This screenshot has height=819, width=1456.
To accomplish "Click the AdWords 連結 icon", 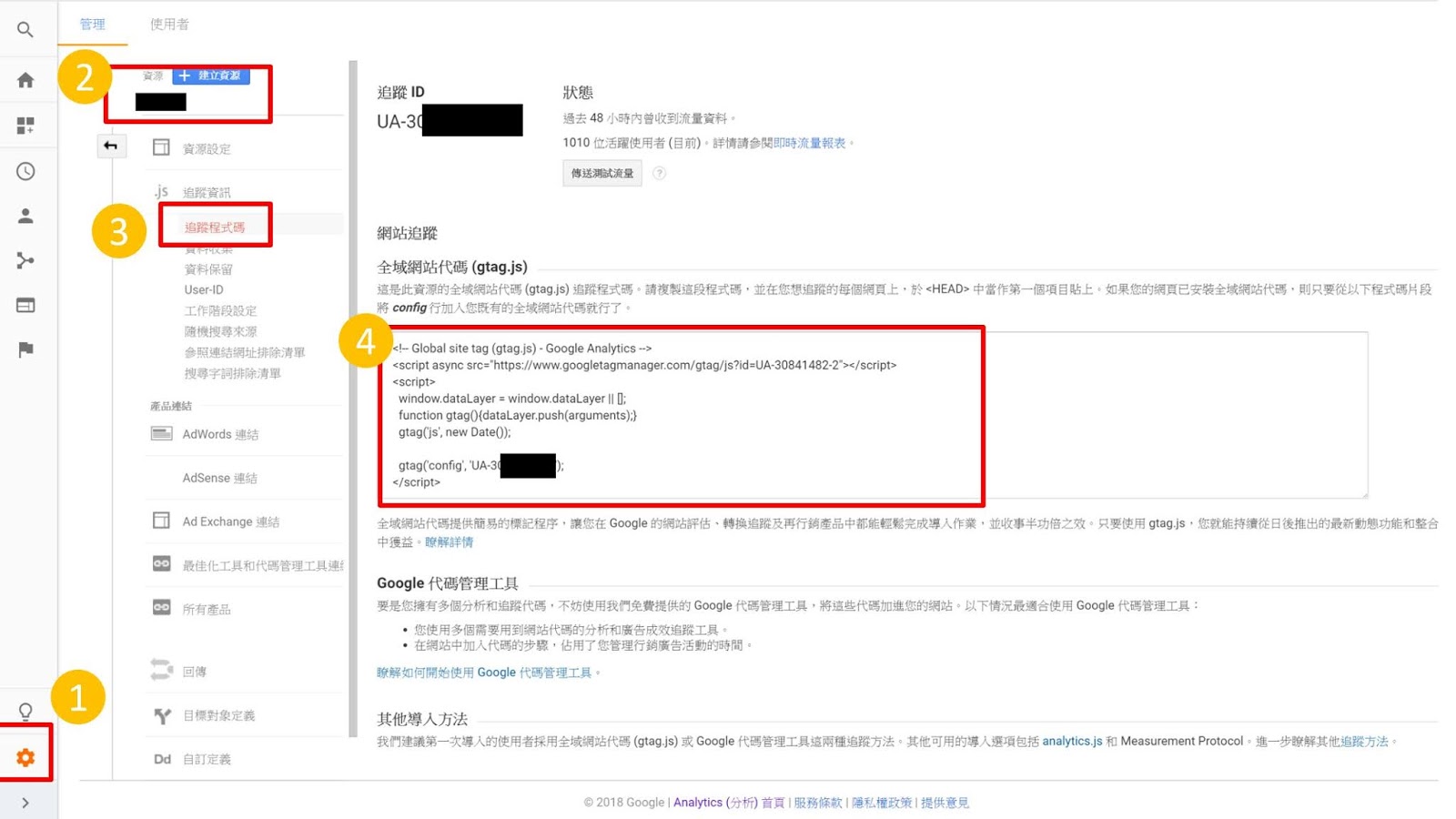I will point(161,433).
